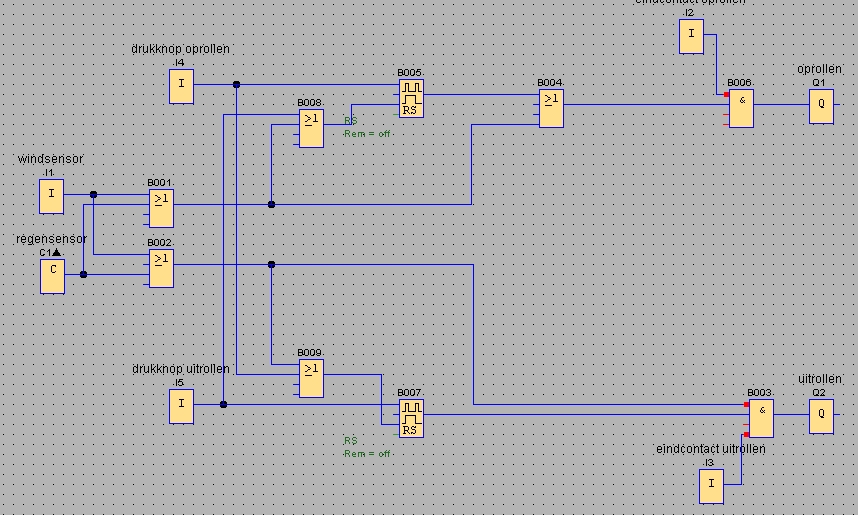Viewport: 858px width, 515px height.
Task: Click the 'drukknop oprollen' label
Action: pos(181,49)
